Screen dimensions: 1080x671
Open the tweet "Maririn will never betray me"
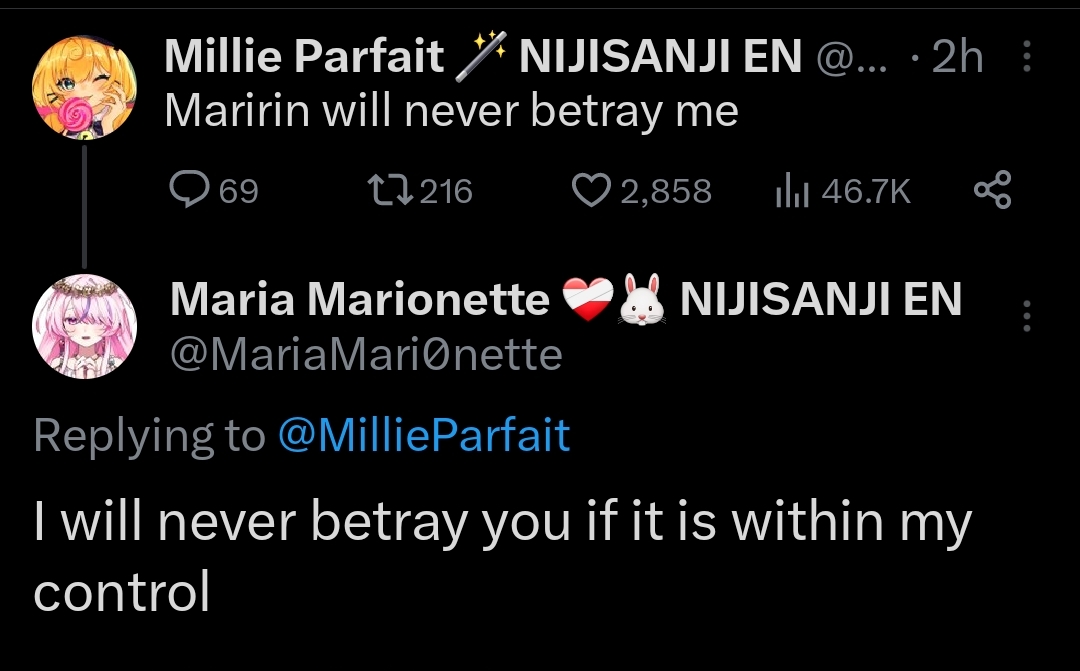pos(451,111)
